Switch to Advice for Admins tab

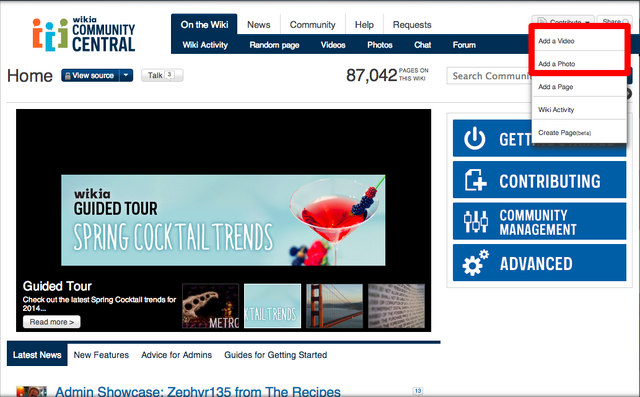[x=176, y=355]
